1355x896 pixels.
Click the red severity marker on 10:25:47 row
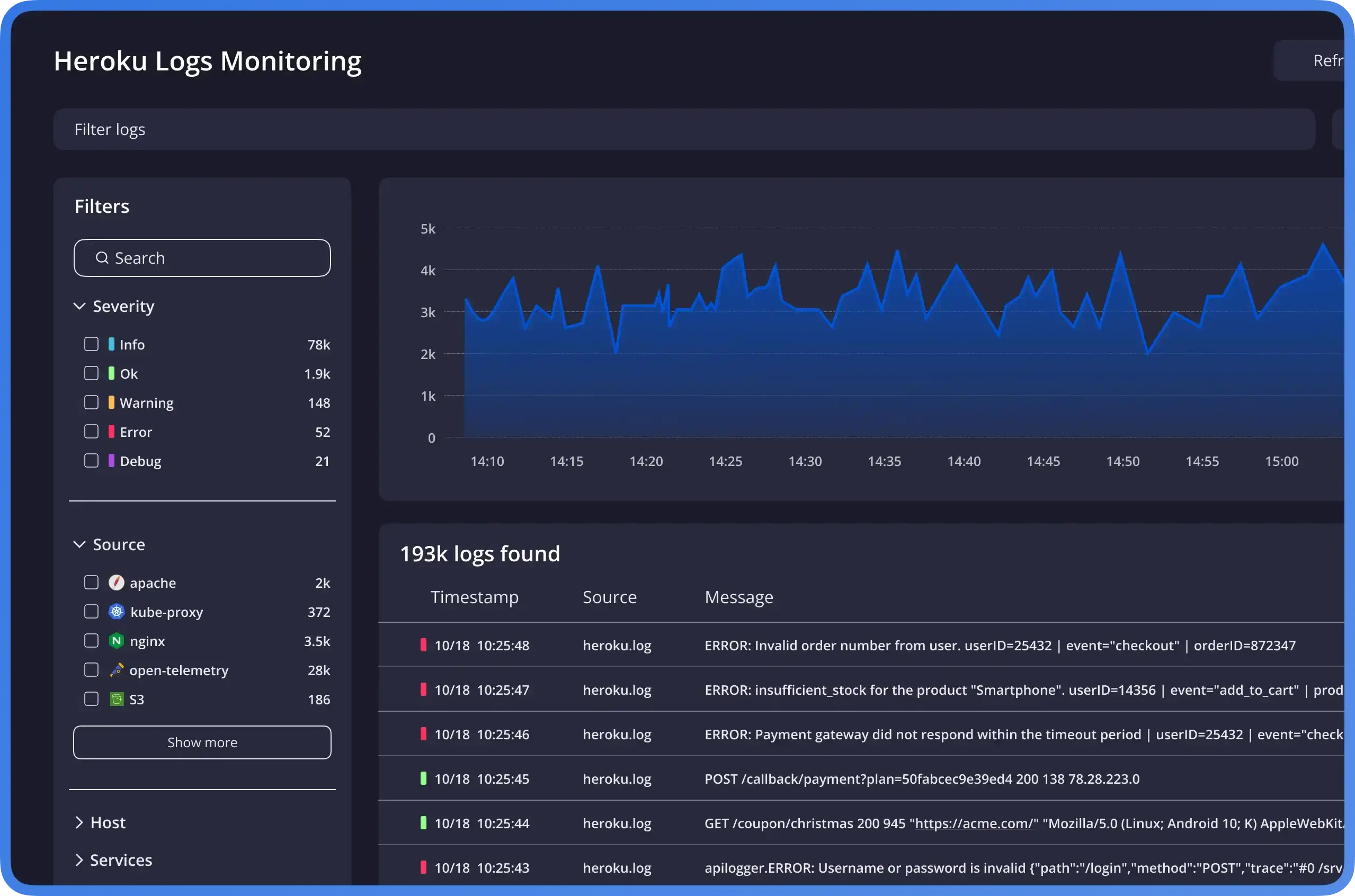(x=423, y=689)
